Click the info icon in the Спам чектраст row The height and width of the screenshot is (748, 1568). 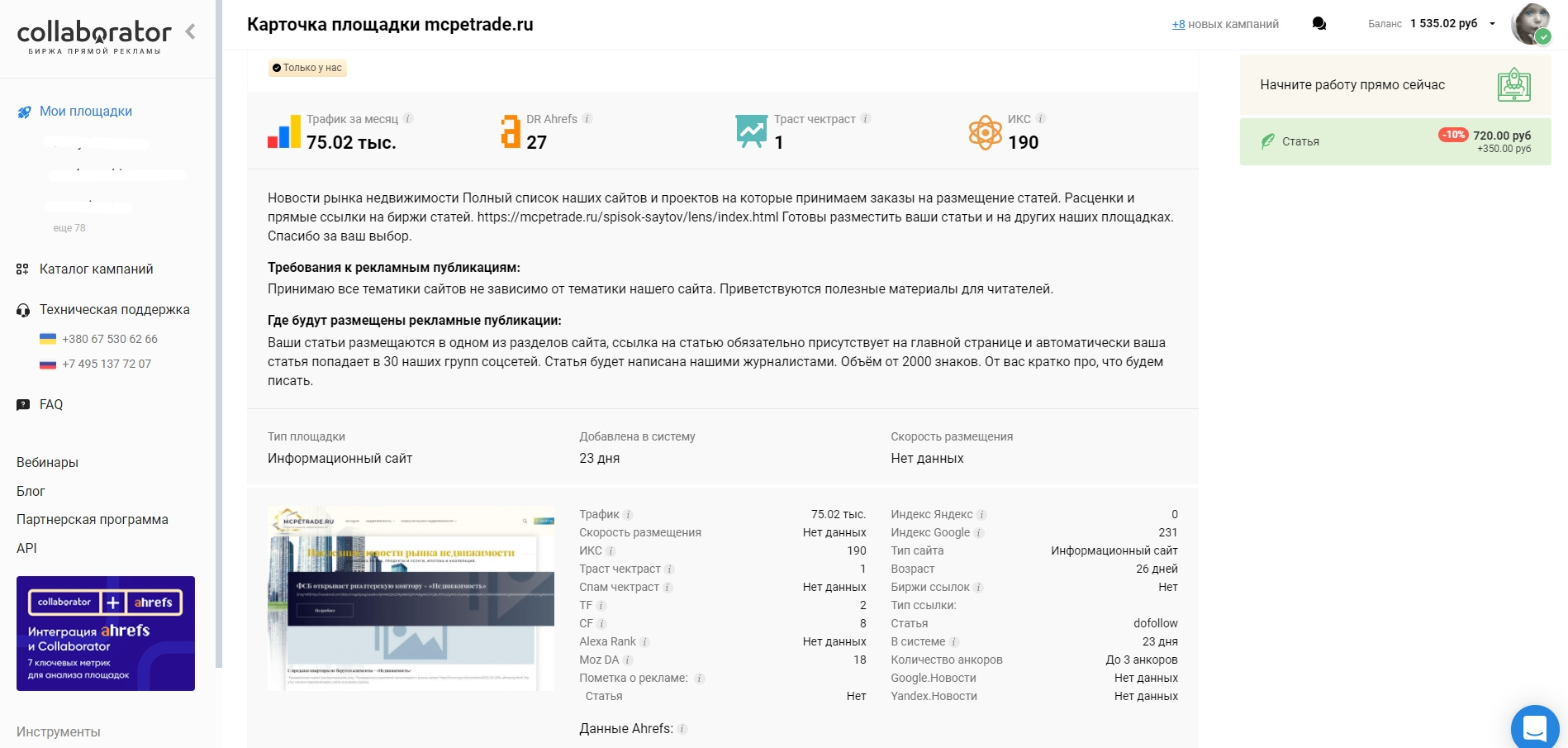coord(668,588)
